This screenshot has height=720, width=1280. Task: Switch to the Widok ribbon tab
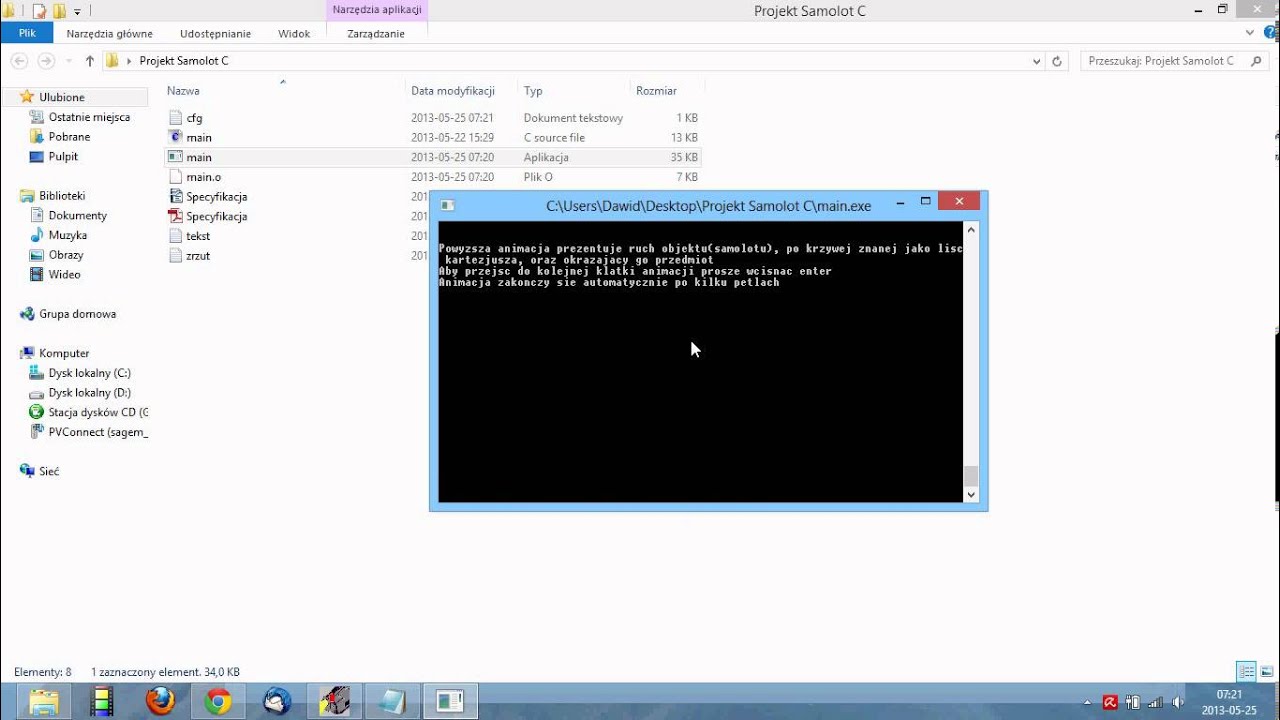[294, 33]
